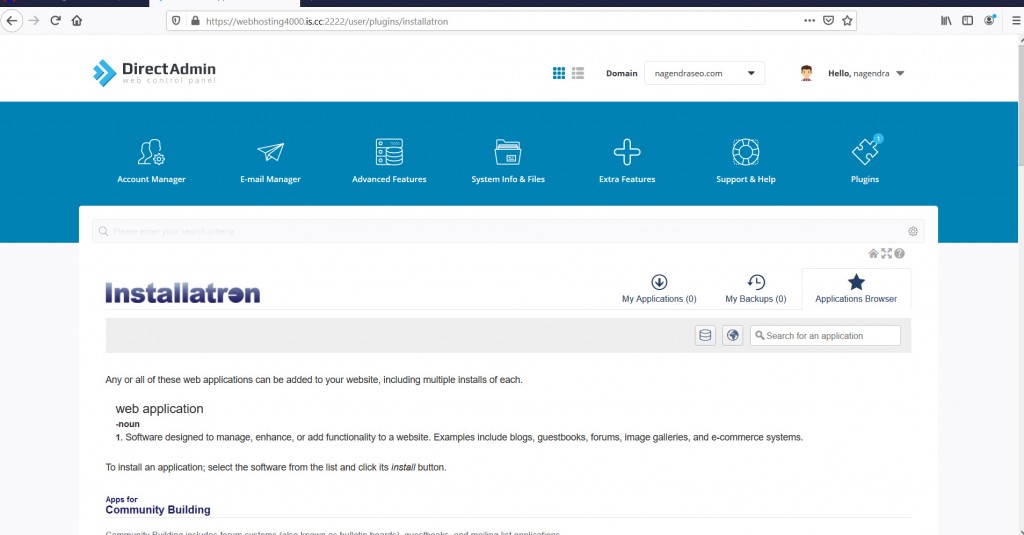Viewport: 1024px width, 535px height.
Task: Open Support & Help
Action: click(746, 161)
